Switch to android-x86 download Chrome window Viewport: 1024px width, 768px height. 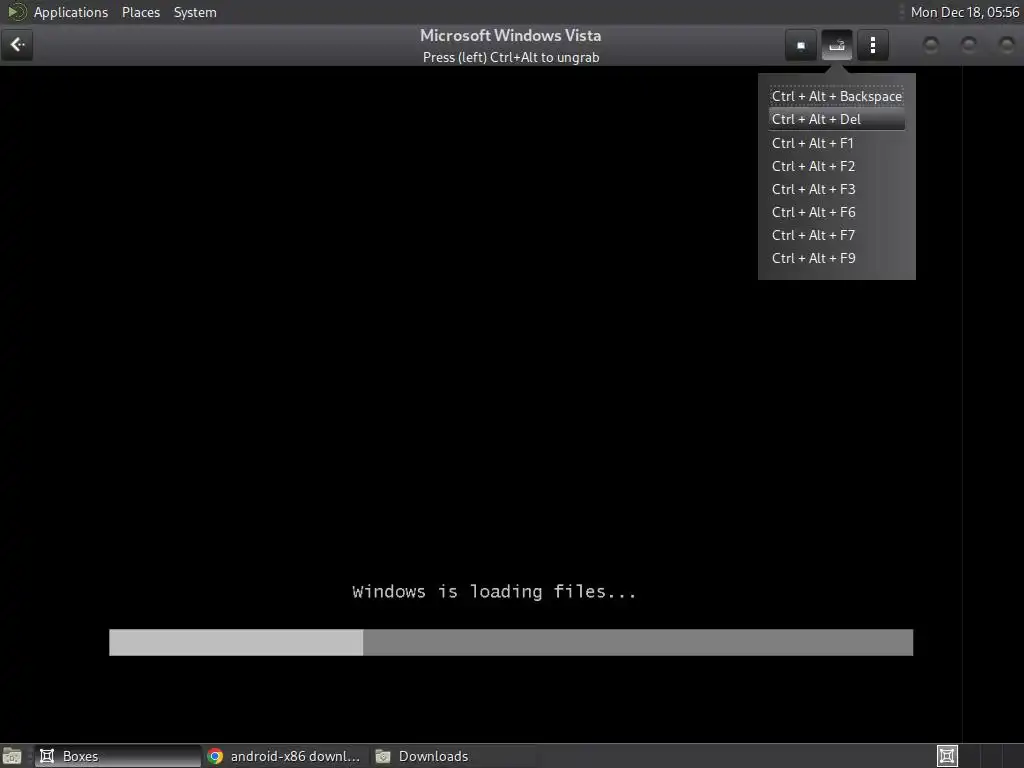click(284, 756)
